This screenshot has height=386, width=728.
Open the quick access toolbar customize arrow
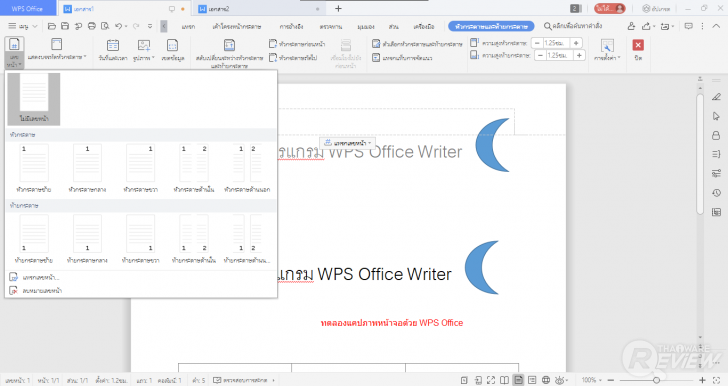pyautogui.click(x=150, y=26)
